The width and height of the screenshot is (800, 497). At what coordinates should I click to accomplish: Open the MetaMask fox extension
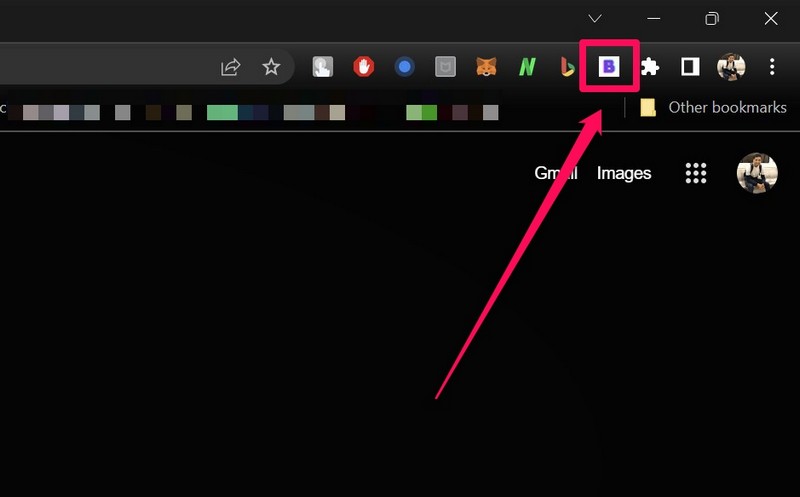[x=486, y=66]
